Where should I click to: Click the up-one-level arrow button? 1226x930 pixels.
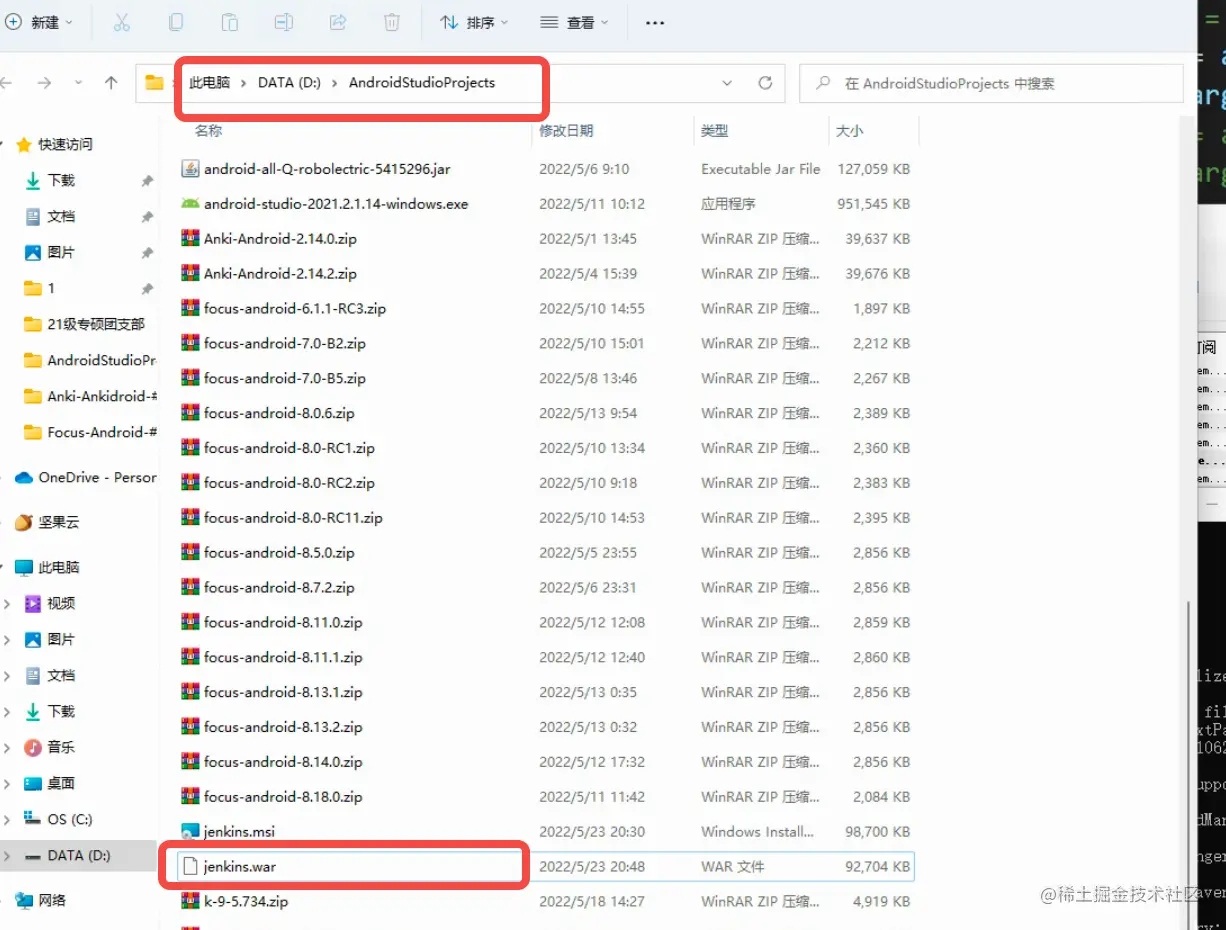(x=111, y=83)
